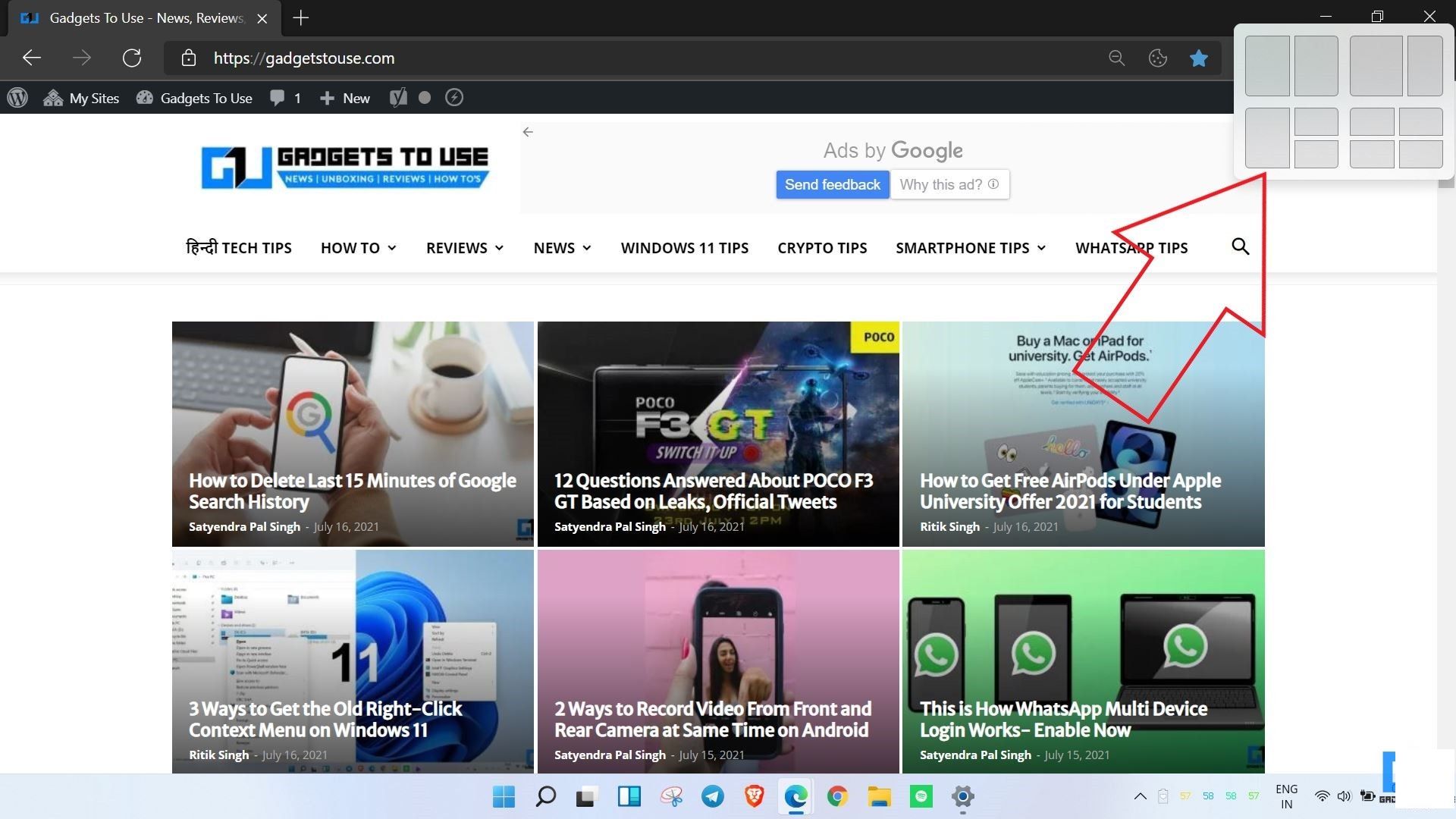Viewport: 1456px width, 819px height.
Task: Open the site search magnifier
Action: [1241, 246]
